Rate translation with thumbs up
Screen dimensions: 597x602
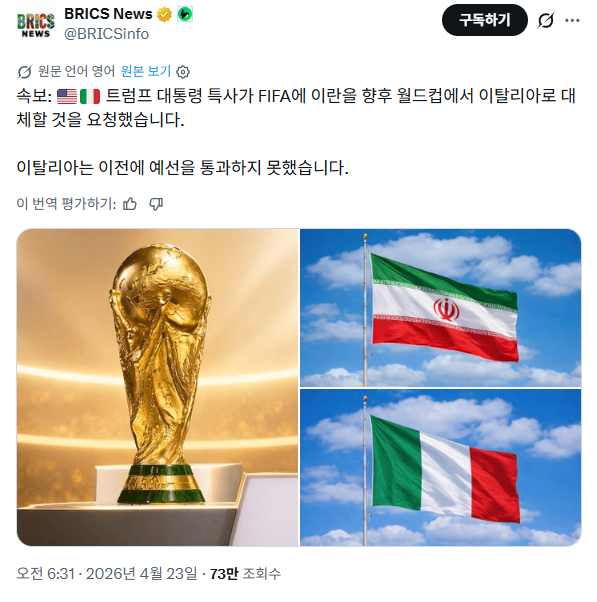[x=130, y=204]
